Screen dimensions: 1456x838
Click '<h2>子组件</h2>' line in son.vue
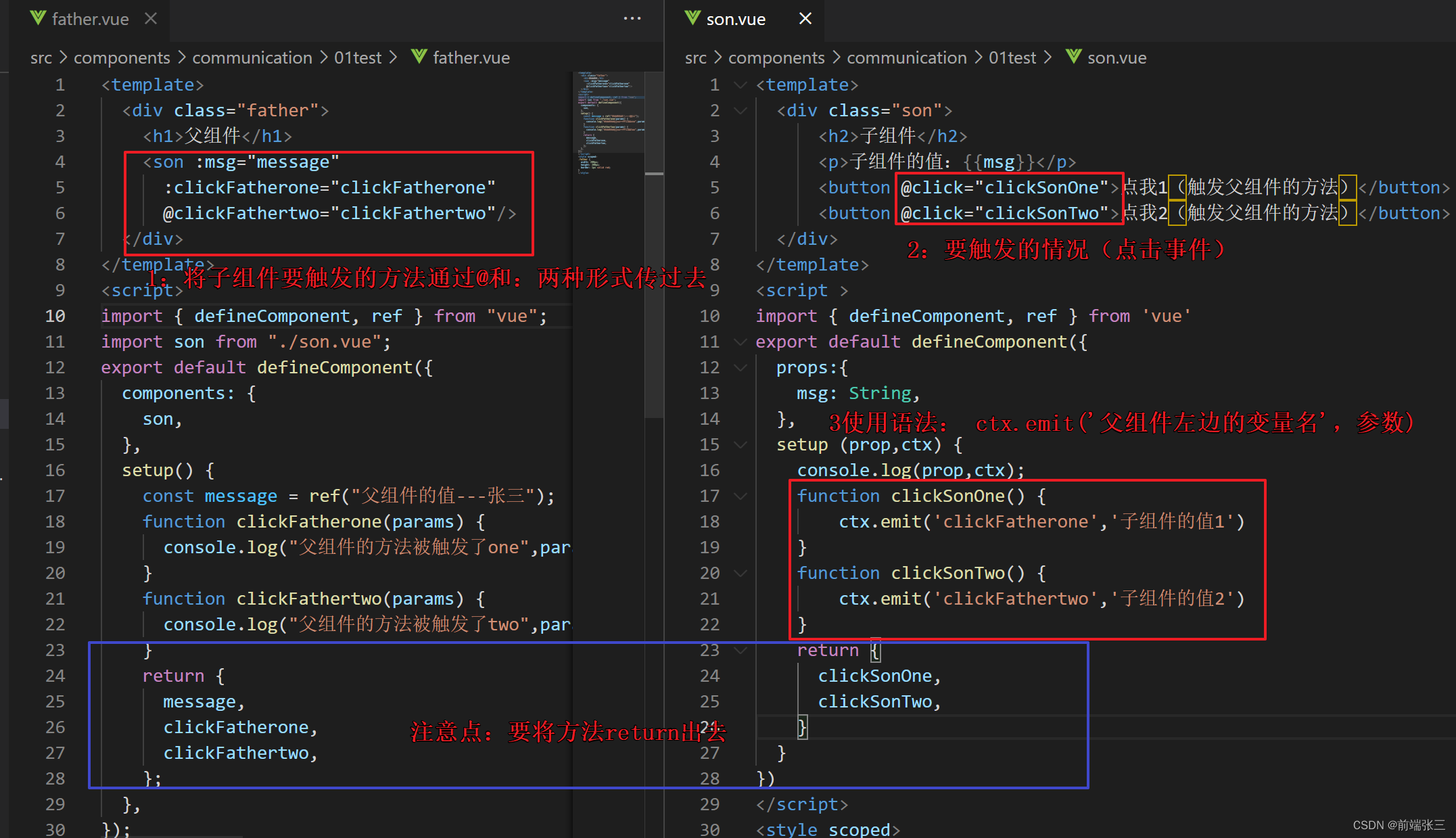tap(893, 136)
